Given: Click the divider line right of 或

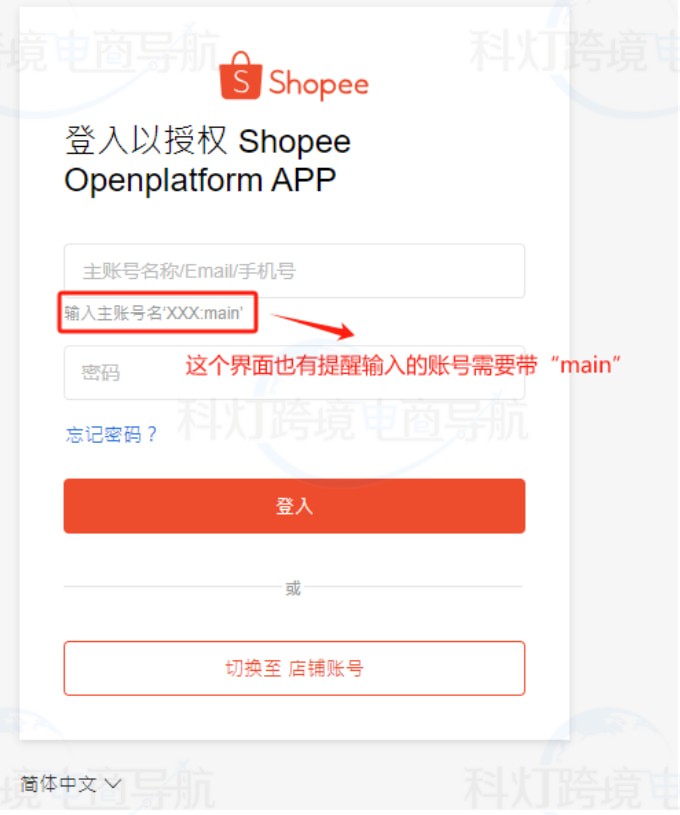Looking at the screenshot, I should click(414, 586).
